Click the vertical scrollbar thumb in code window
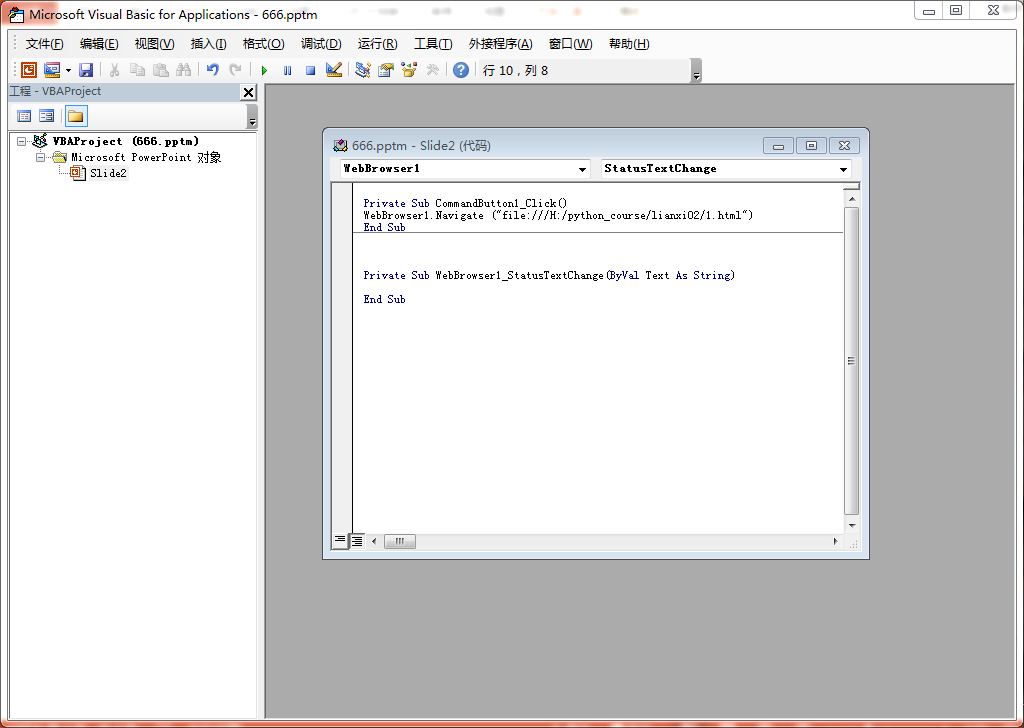Screen dimensions: 1024x728 [x=852, y=361]
